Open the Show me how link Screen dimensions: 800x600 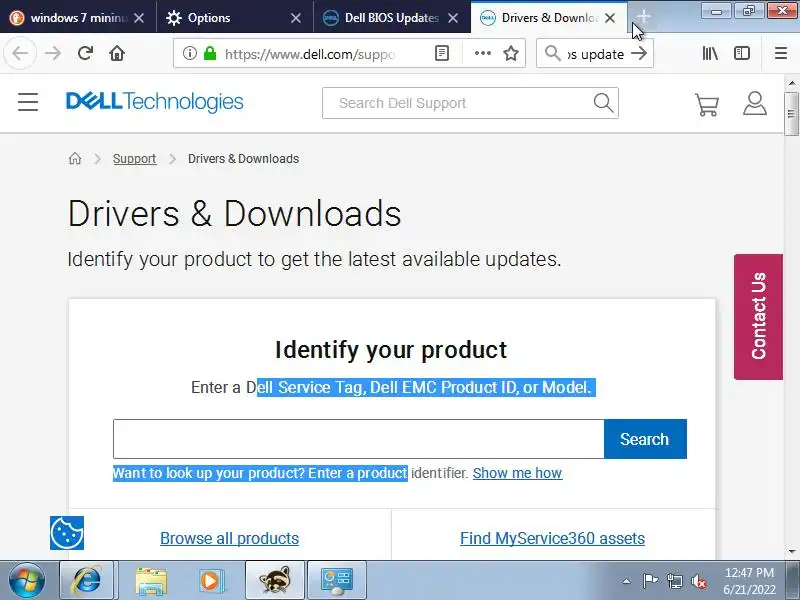[517, 473]
